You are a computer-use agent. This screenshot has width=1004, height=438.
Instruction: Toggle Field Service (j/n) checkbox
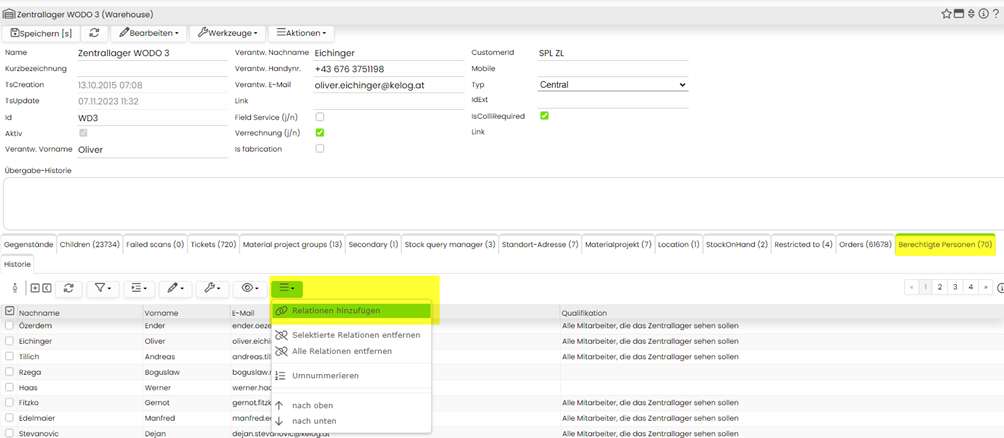(320, 117)
